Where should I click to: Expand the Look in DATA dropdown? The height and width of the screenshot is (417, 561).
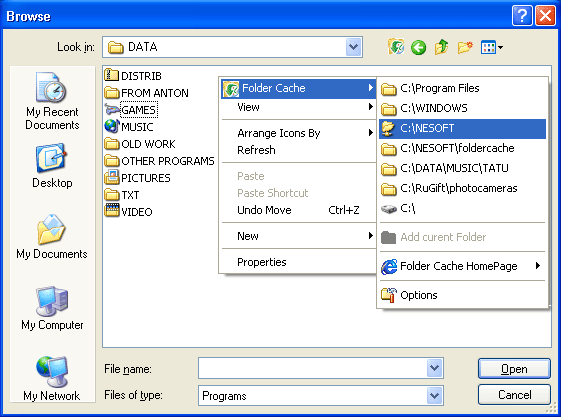[x=353, y=47]
